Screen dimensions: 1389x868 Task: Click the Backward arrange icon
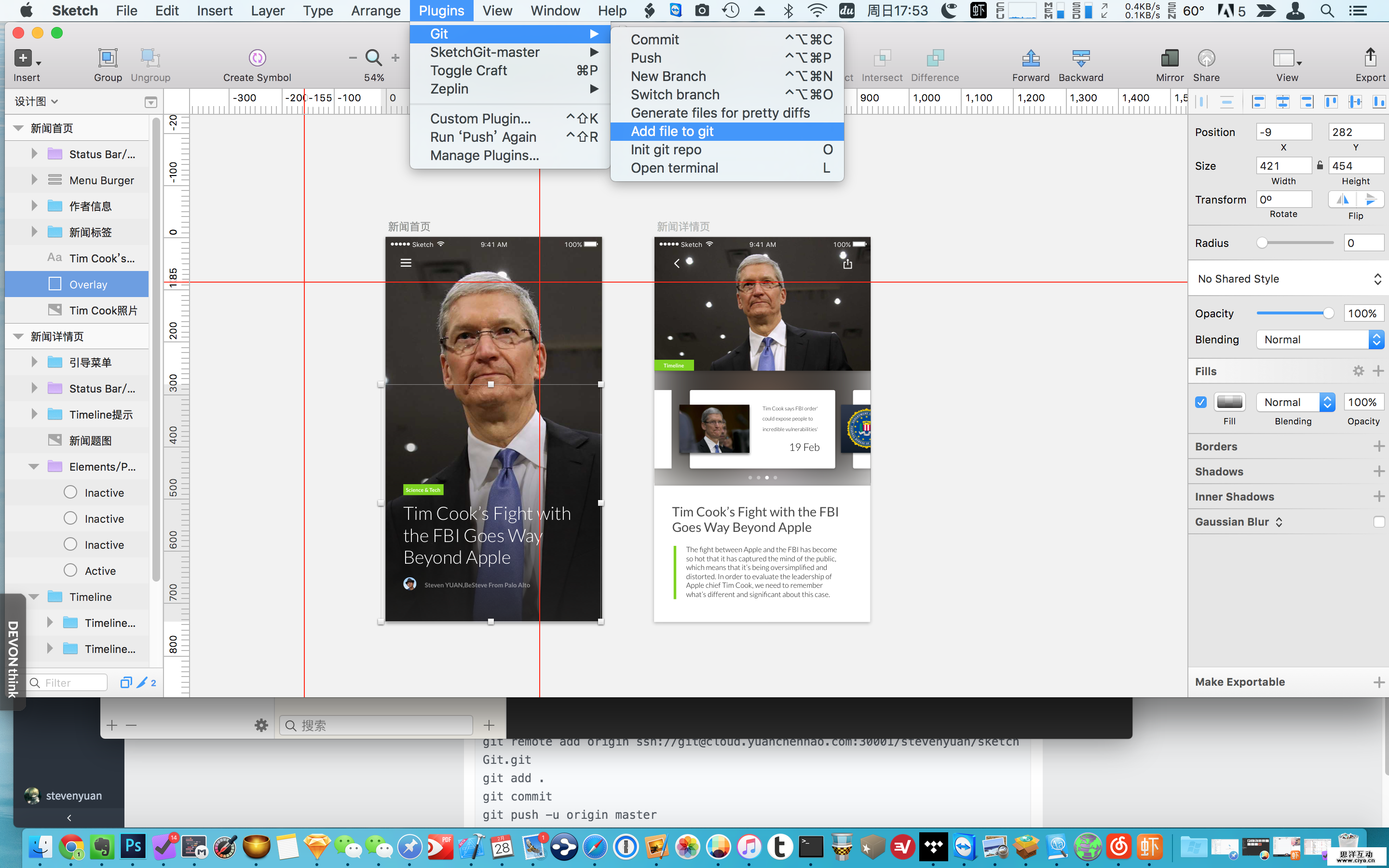(x=1080, y=58)
